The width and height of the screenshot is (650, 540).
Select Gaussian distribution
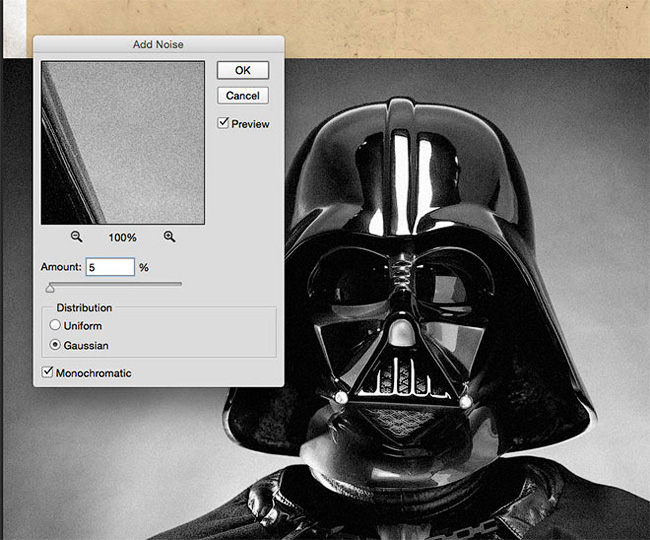pos(55,345)
